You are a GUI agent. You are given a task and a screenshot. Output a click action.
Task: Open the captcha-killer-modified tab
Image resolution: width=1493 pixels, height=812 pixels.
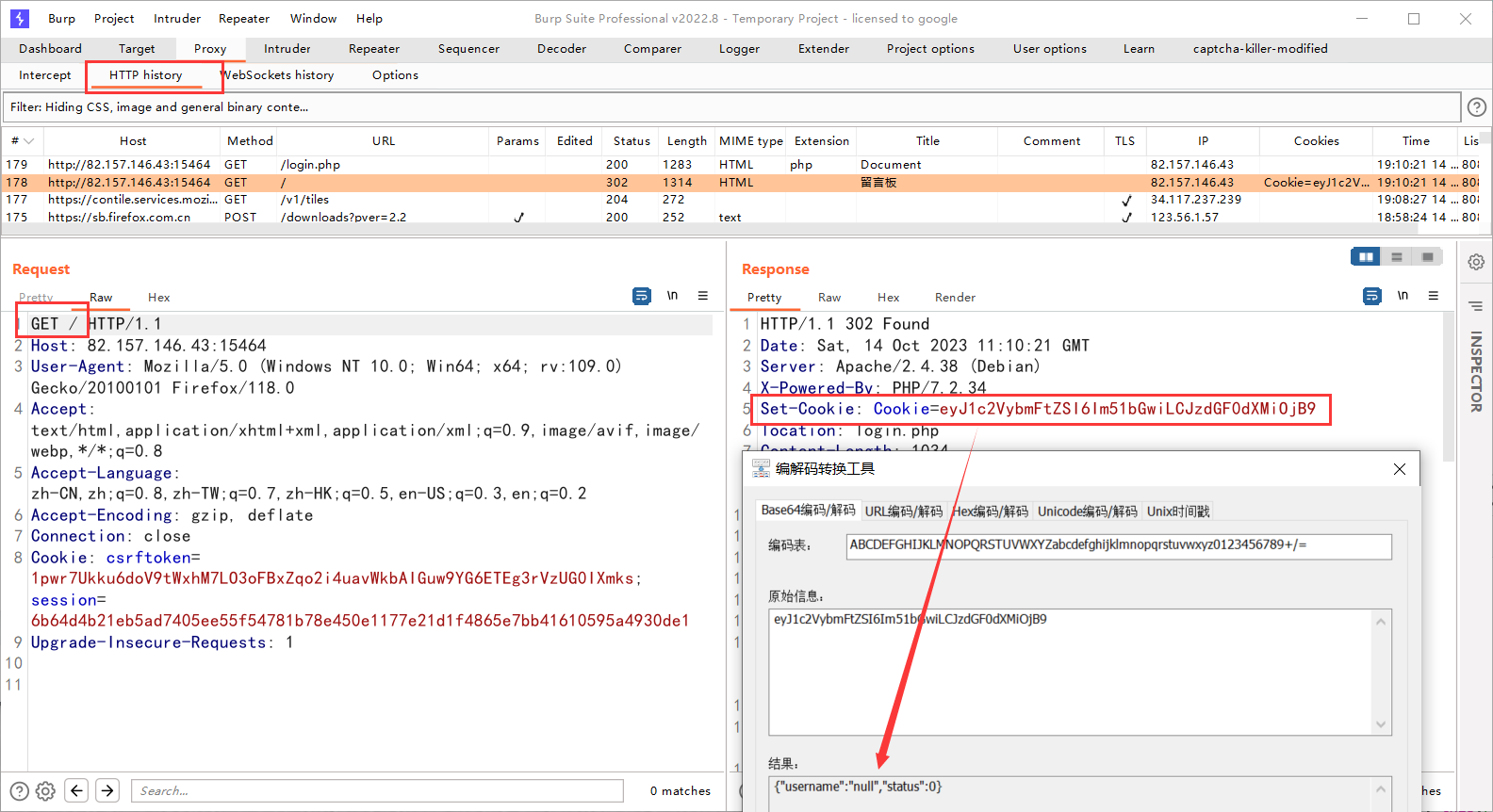tap(1260, 48)
